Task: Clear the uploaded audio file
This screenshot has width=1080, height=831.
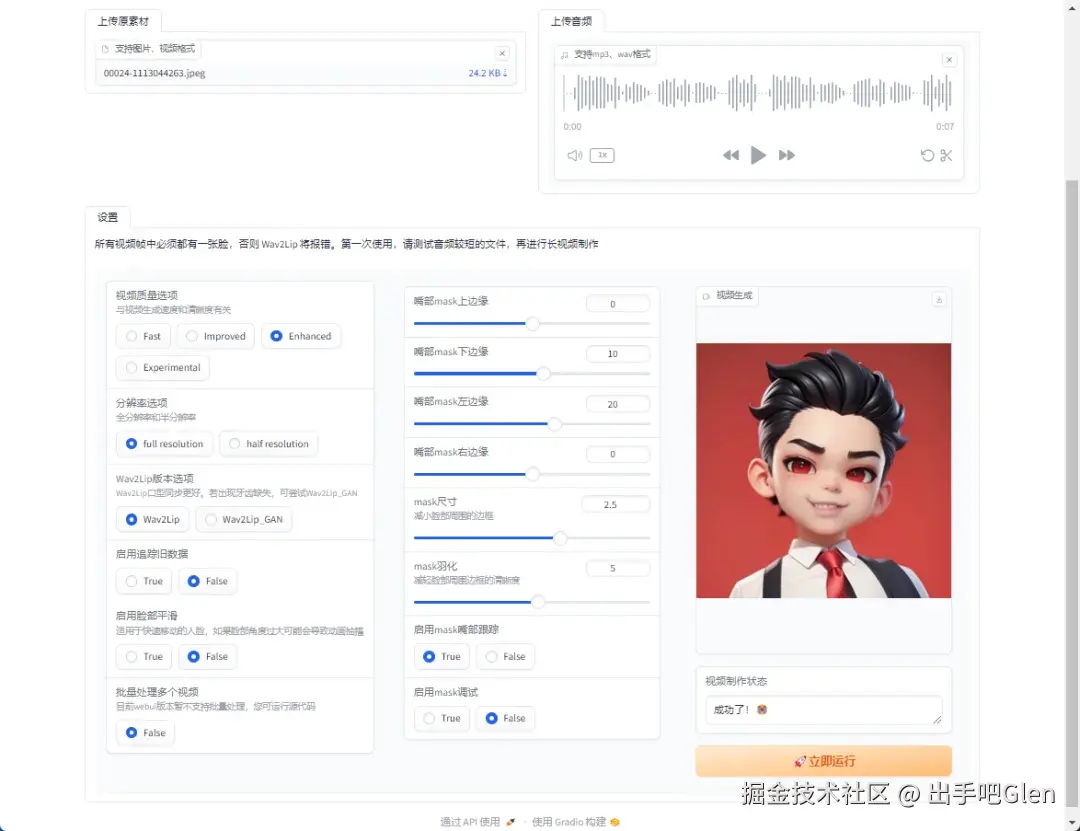Action: tap(949, 59)
